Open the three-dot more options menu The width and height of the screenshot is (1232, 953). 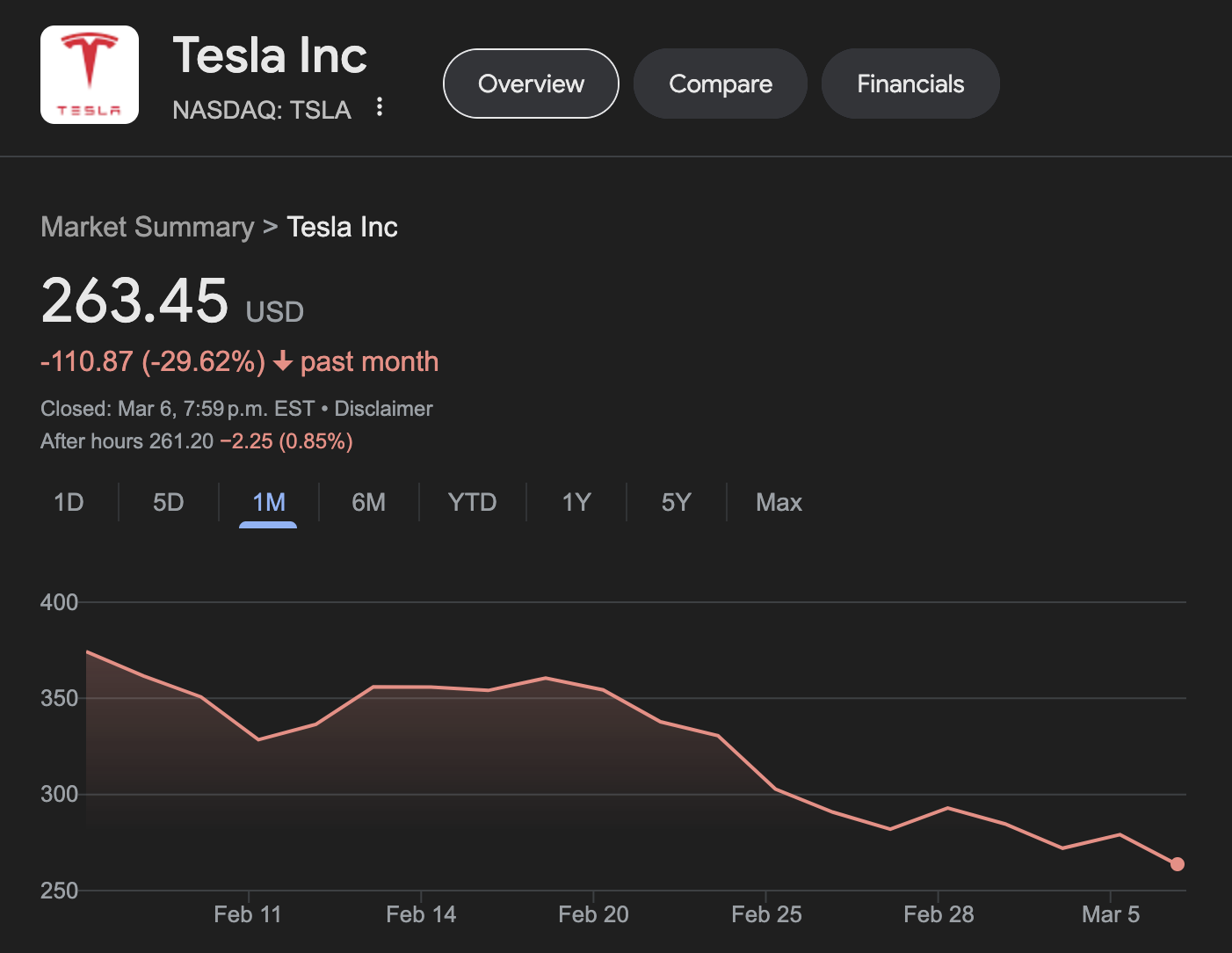380,107
